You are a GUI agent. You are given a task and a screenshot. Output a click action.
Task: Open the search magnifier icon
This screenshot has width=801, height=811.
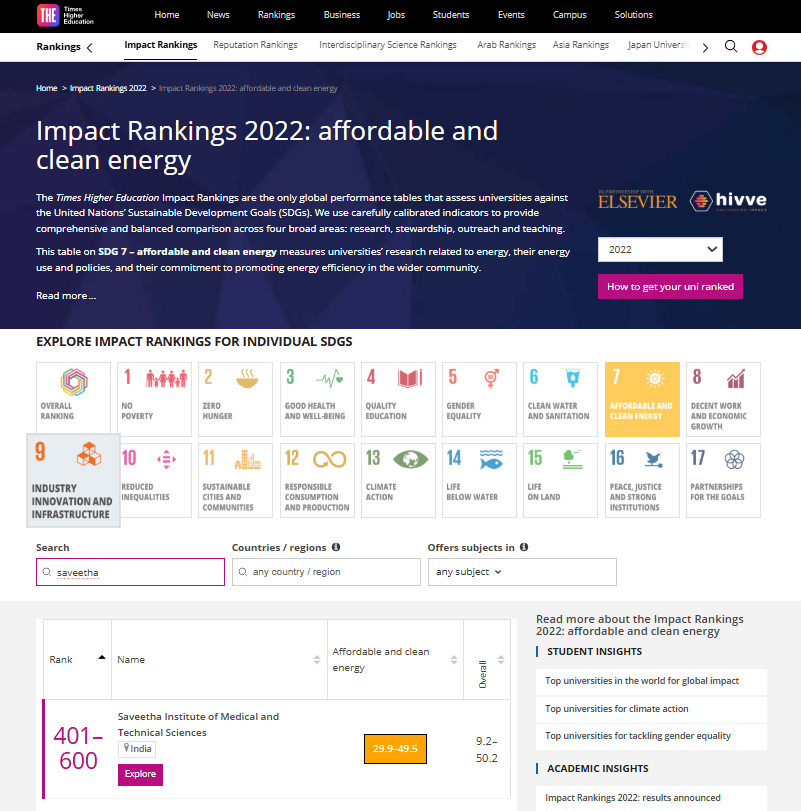coord(731,46)
